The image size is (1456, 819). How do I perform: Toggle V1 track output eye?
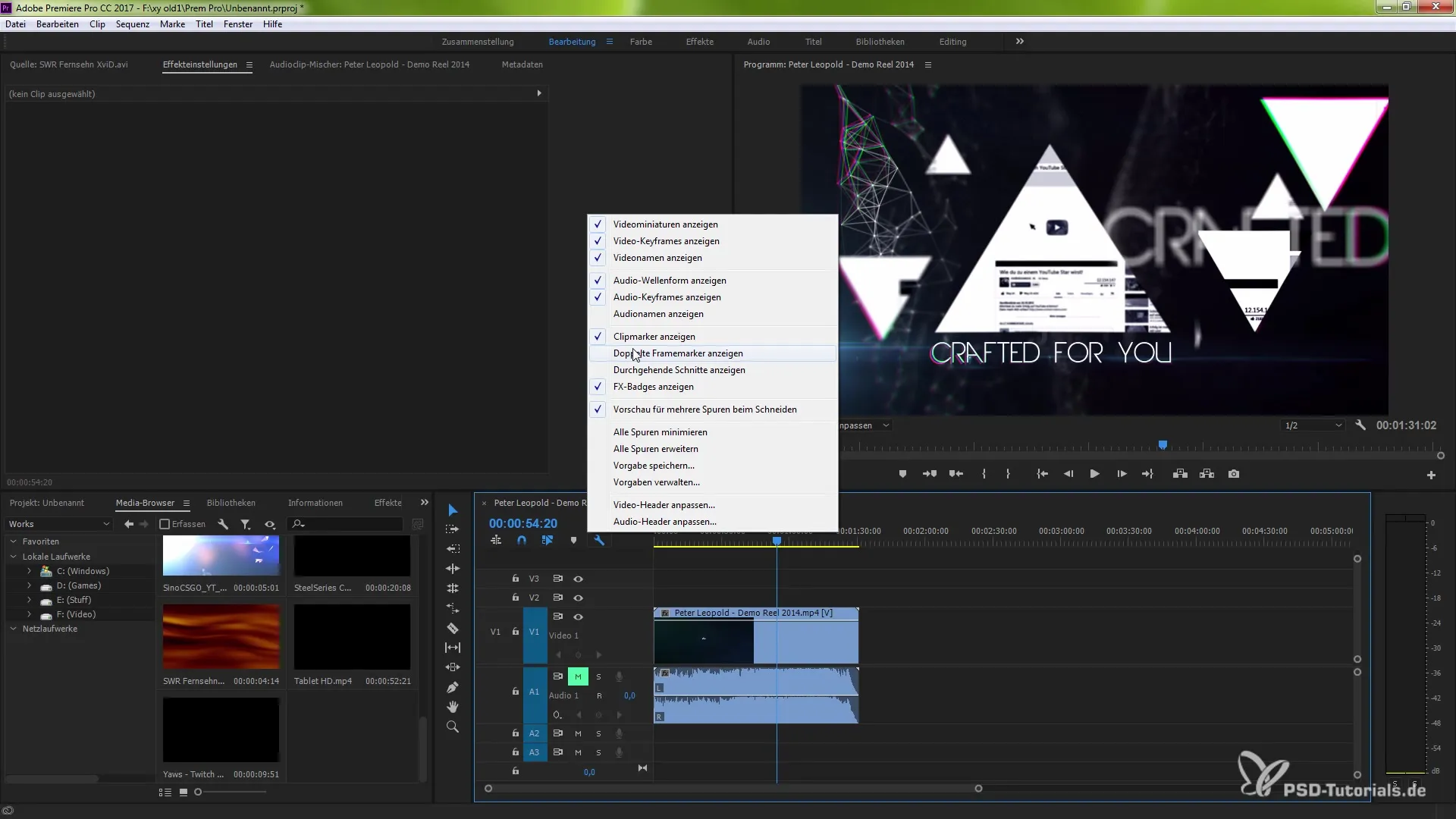tap(578, 617)
